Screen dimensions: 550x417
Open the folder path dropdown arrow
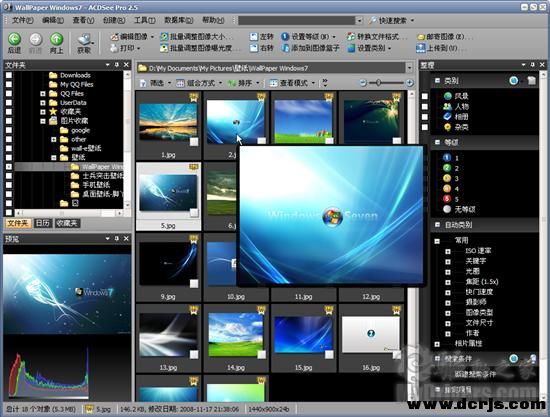click(409, 68)
